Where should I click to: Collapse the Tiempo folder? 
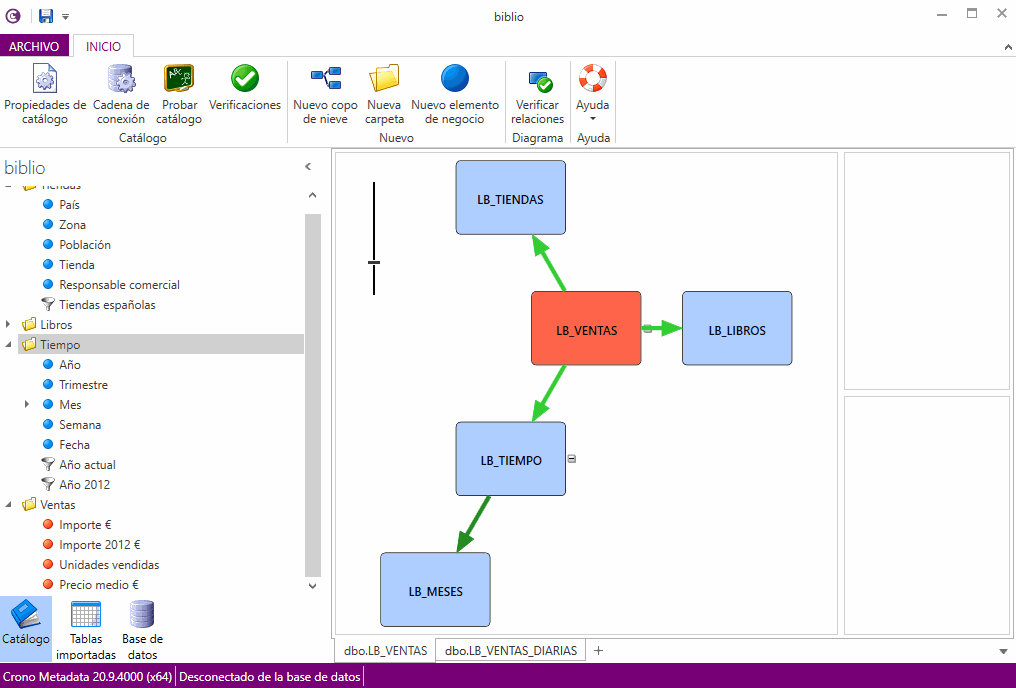tap(10, 345)
